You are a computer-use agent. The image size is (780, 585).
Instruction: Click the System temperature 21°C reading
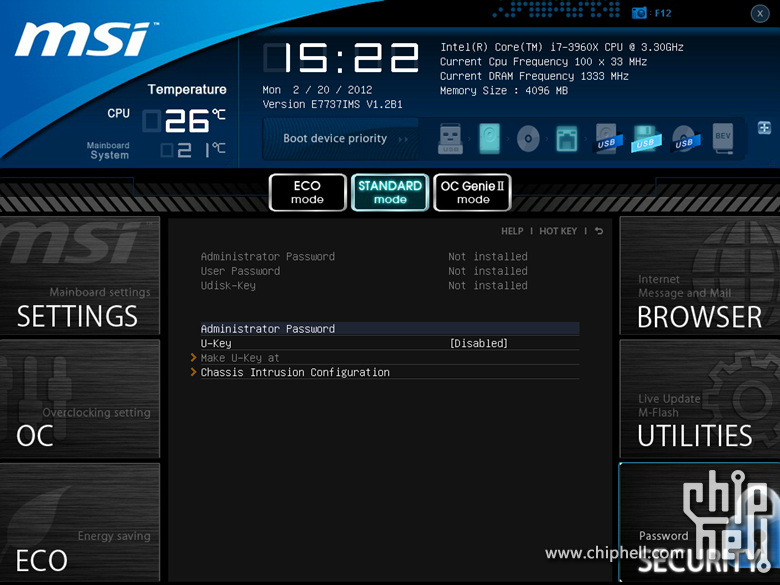tap(194, 150)
